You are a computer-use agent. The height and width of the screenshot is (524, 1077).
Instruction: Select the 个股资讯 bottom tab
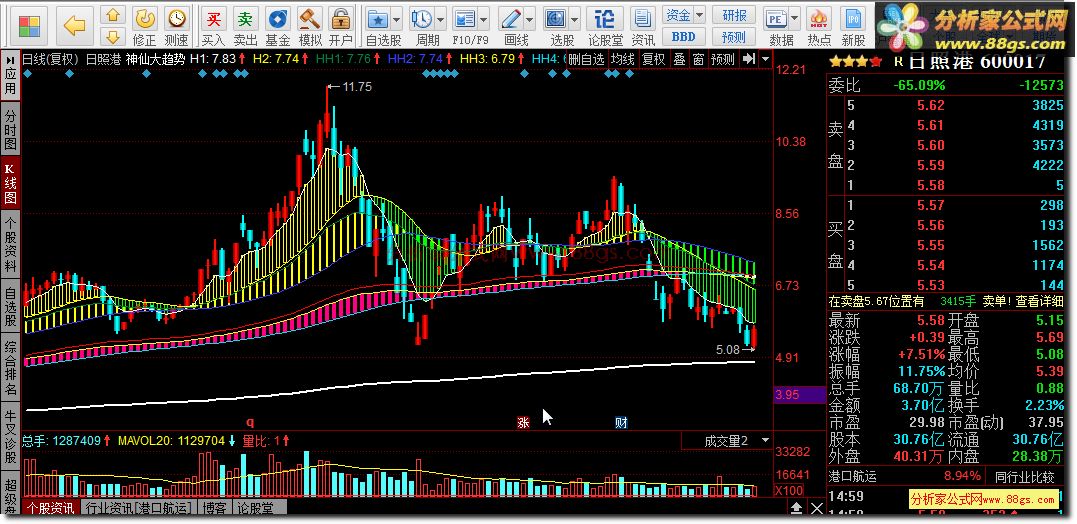[x=51, y=508]
